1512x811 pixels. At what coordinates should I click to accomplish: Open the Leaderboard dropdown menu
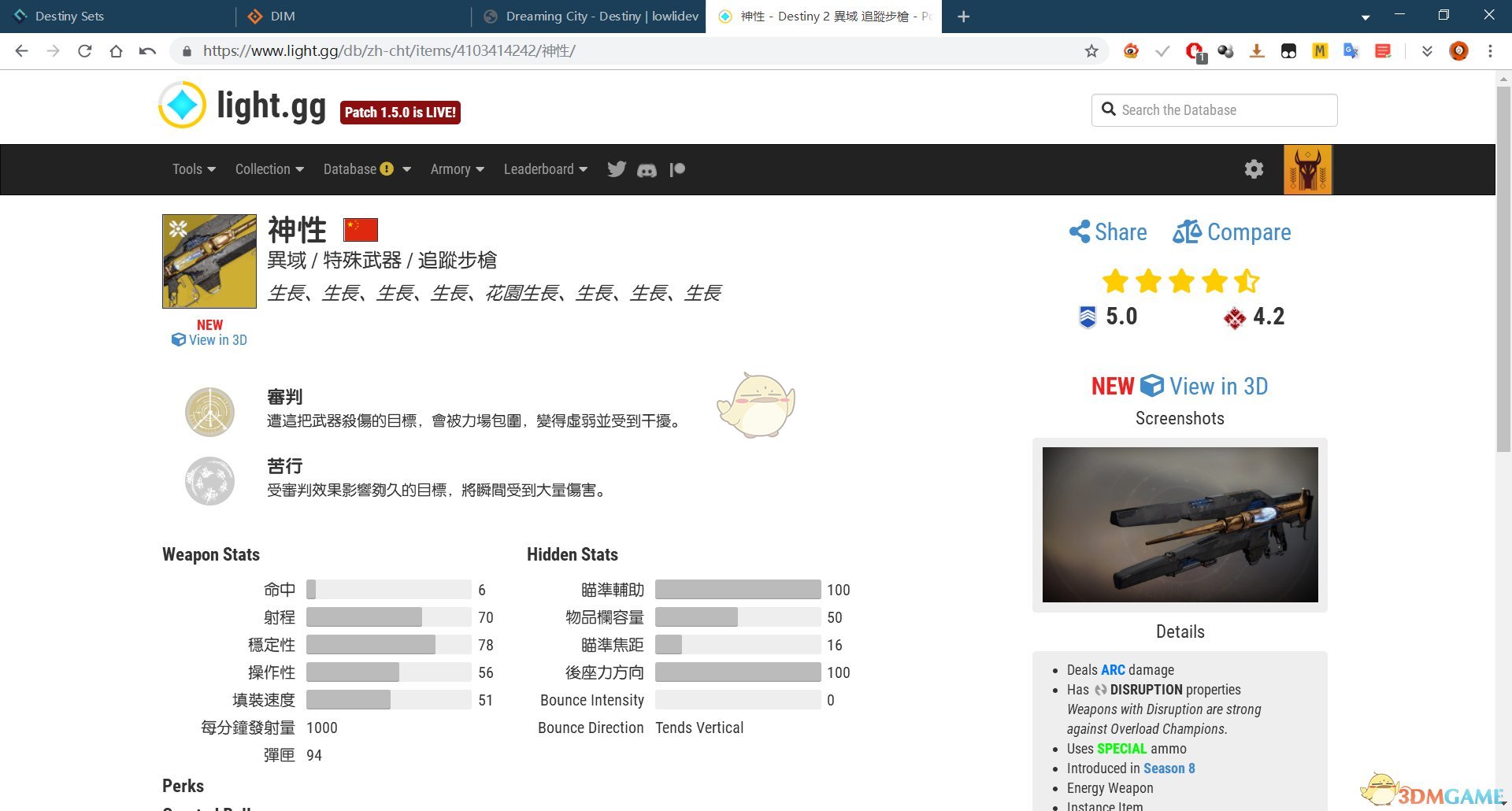[545, 169]
